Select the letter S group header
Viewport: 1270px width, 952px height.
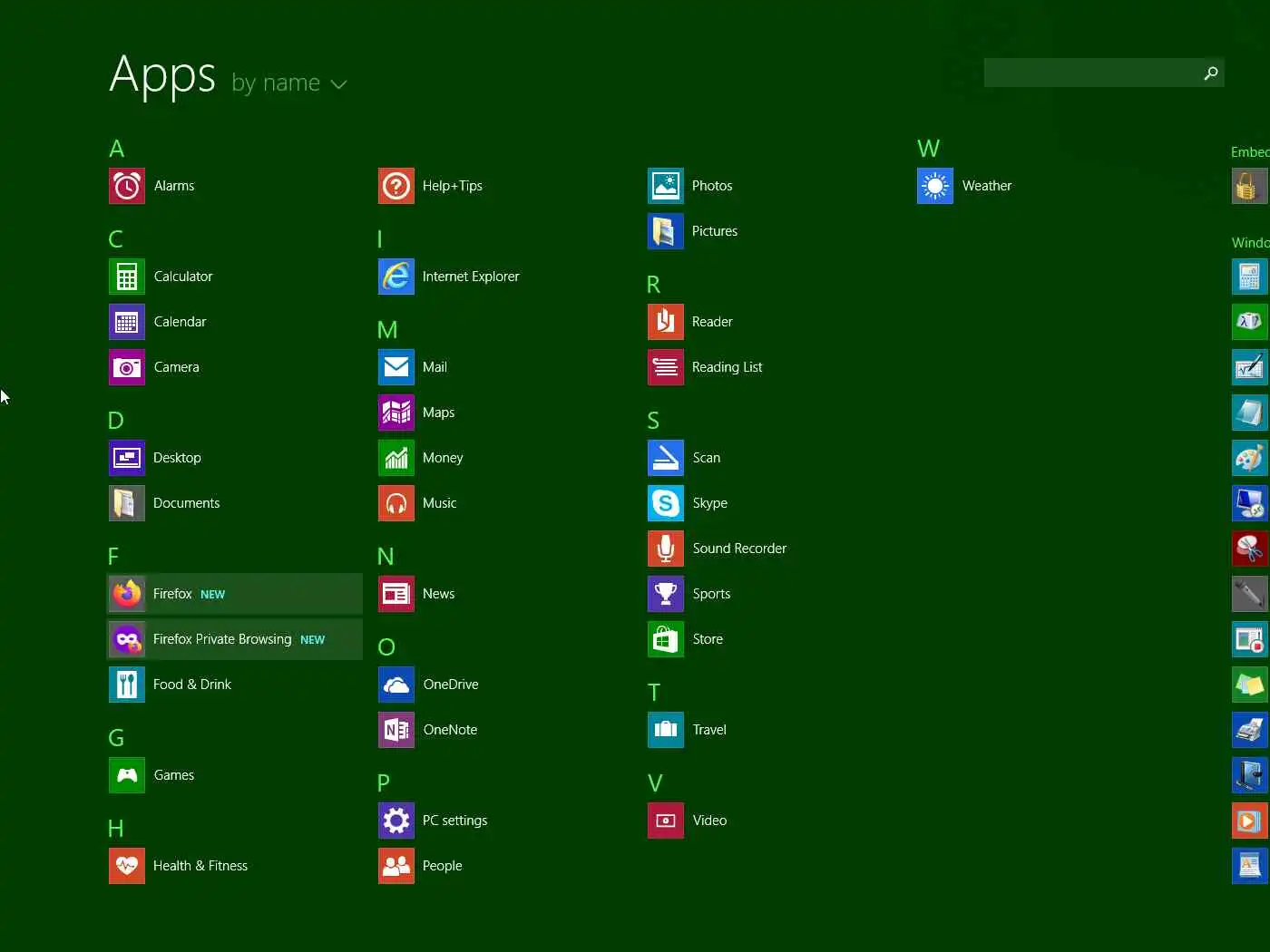(x=653, y=421)
